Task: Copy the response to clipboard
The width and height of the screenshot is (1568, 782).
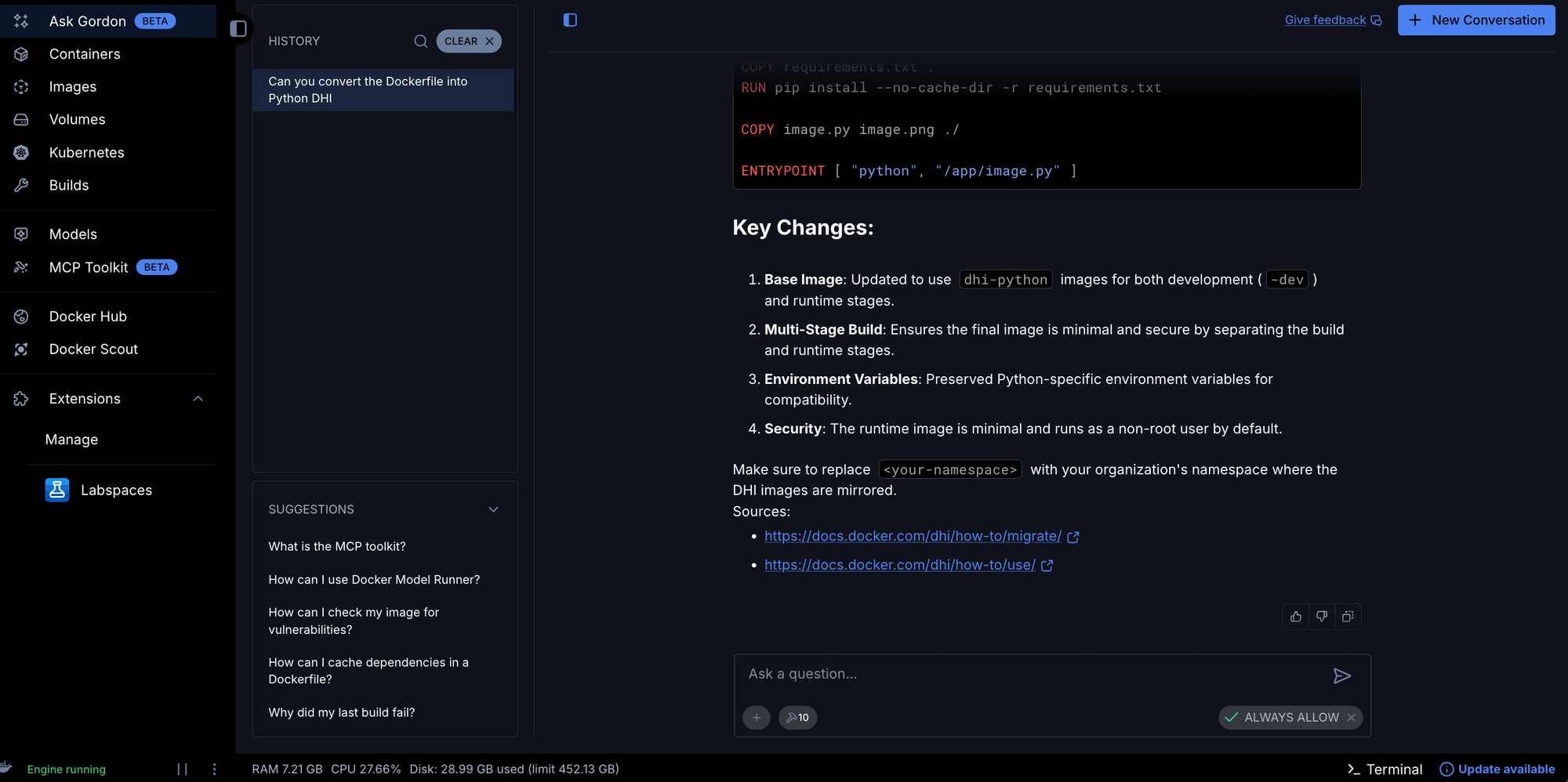Action: pyautogui.click(x=1348, y=617)
